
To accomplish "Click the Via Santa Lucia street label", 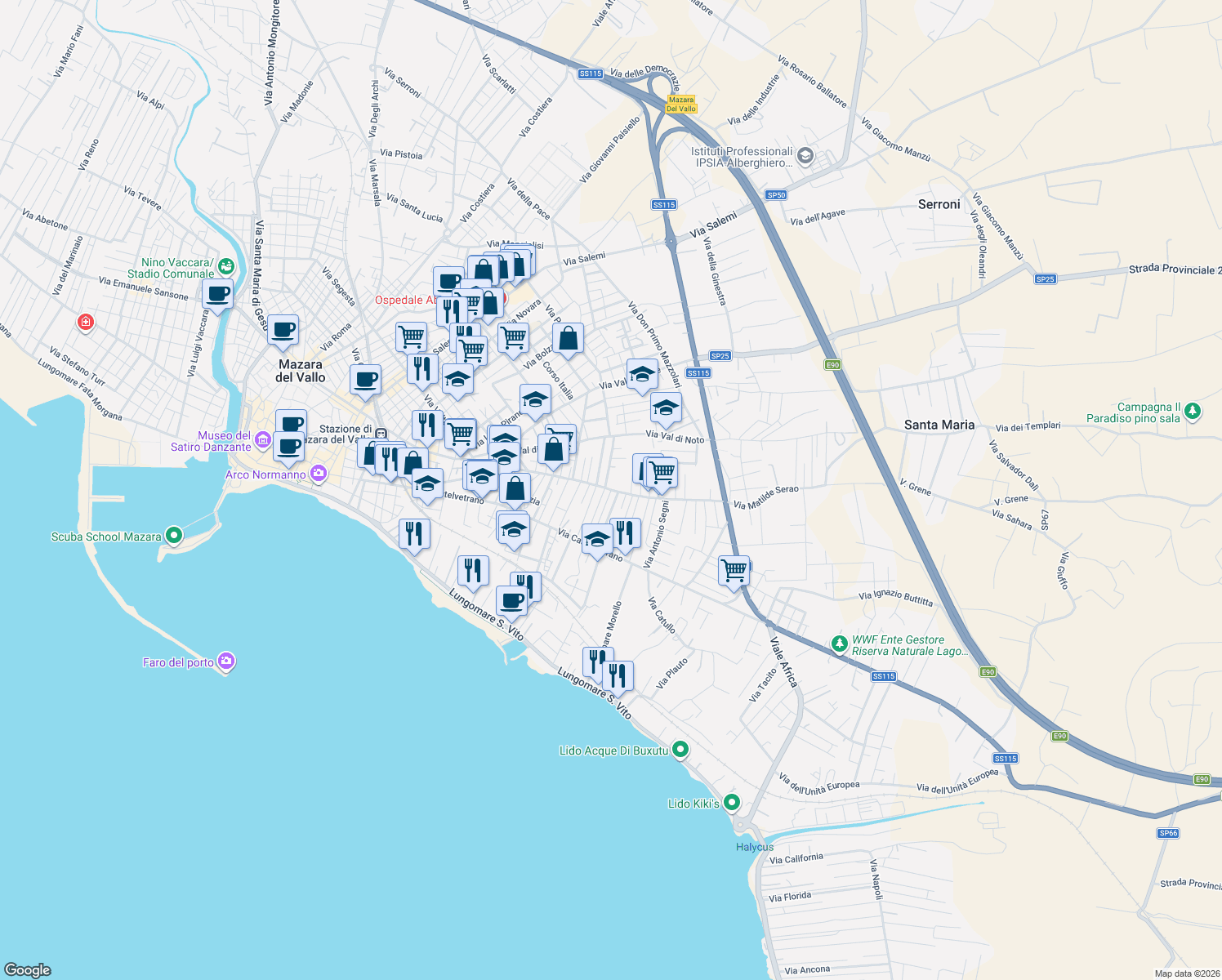I will pos(415,208).
